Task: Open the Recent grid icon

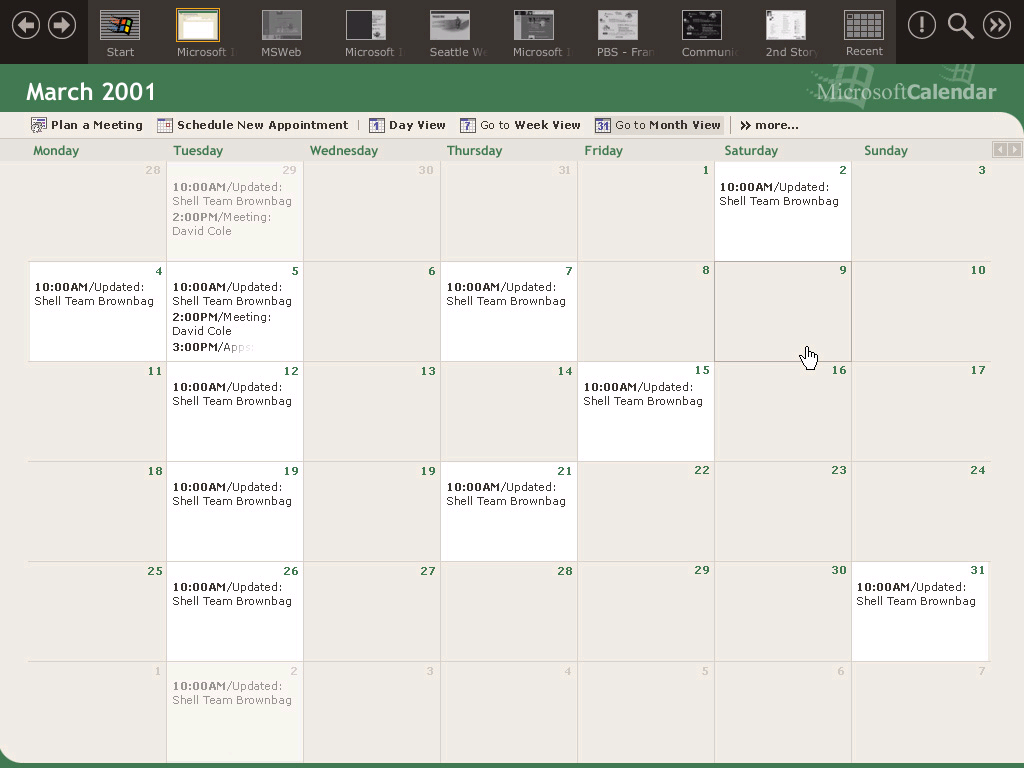Action: pos(864,33)
